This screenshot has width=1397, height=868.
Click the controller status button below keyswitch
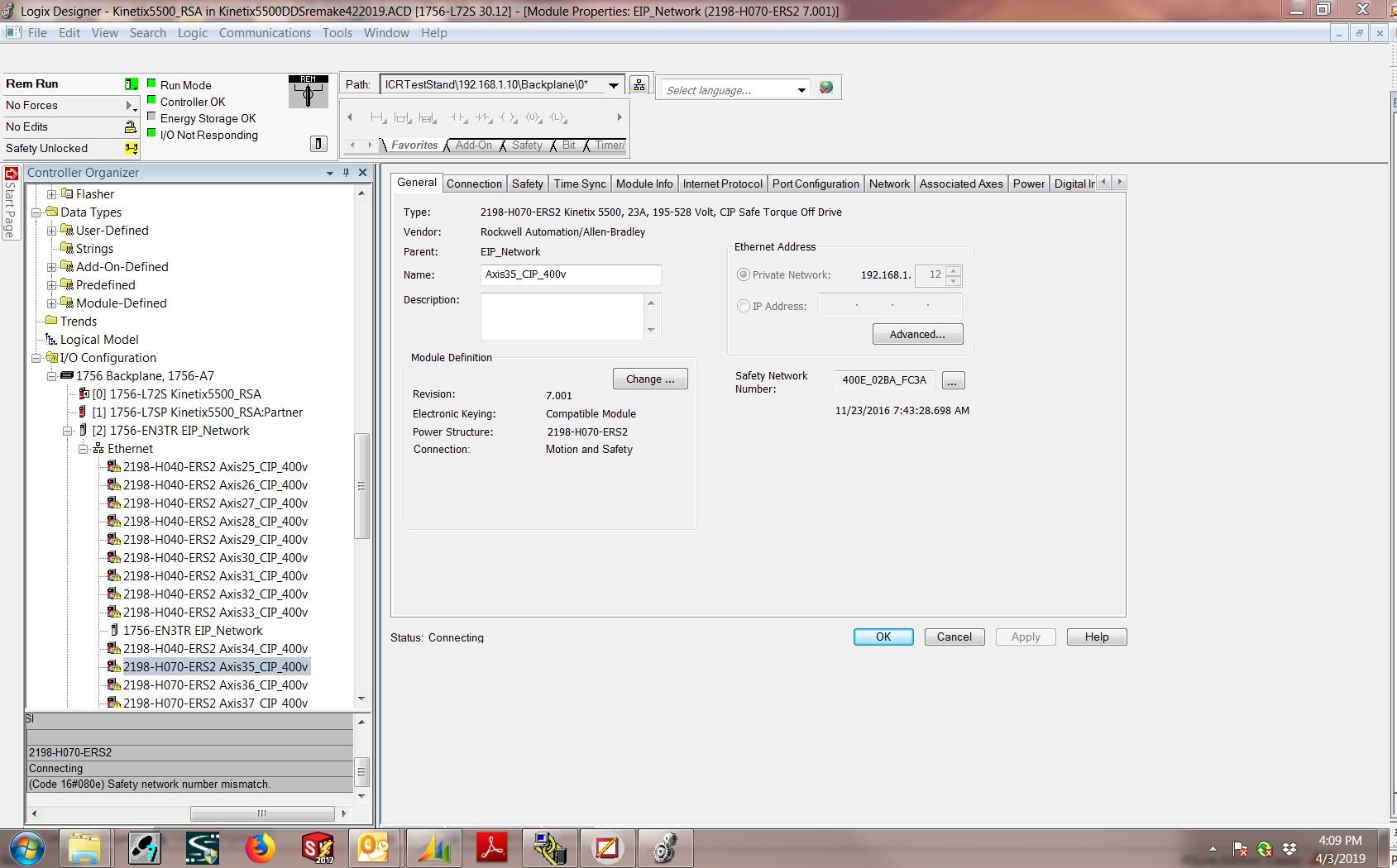click(318, 144)
